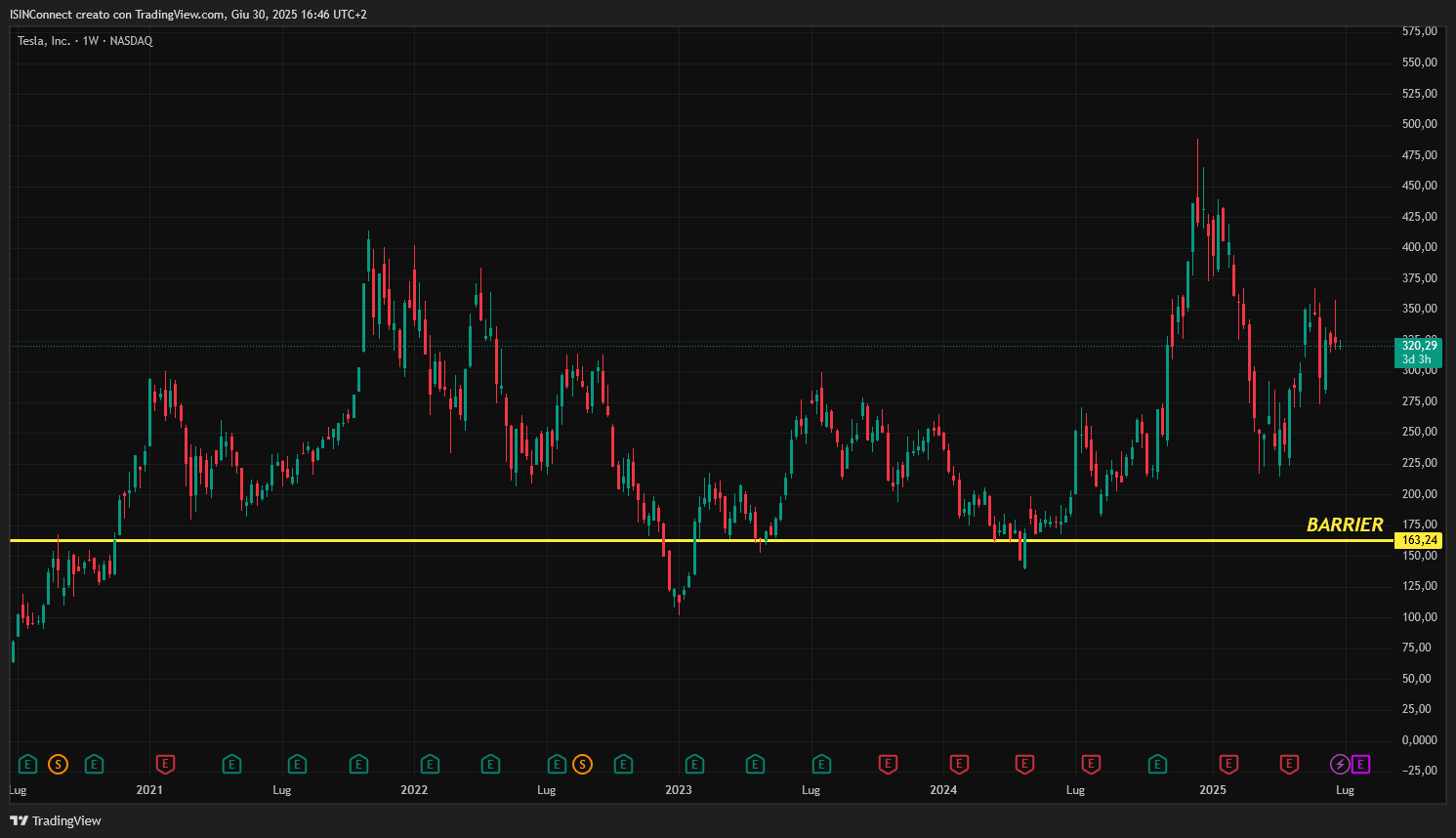1456x838 pixels.
Task: Open green earnings marker above 2022 label
Action: (x=430, y=764)
